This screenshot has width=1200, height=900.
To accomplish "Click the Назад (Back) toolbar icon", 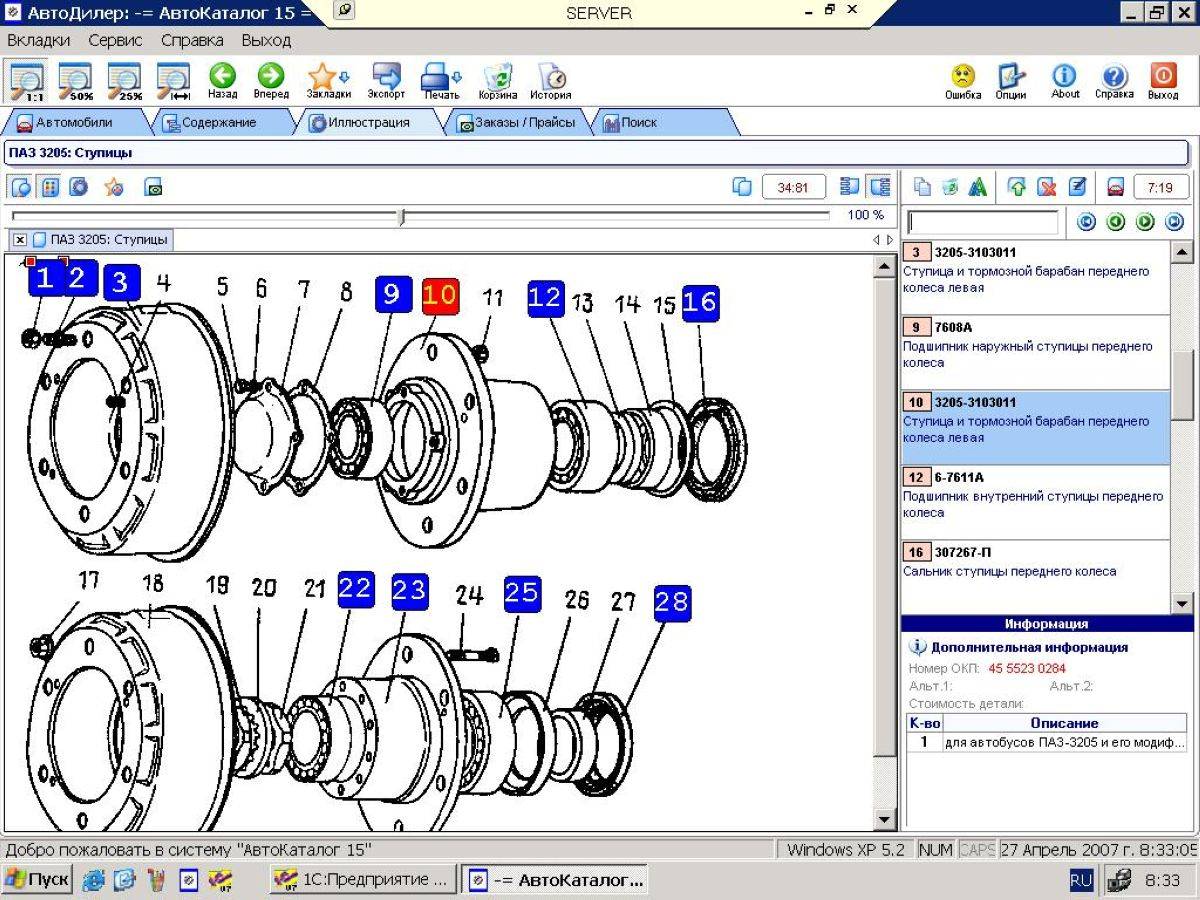I will coord(222,81).
